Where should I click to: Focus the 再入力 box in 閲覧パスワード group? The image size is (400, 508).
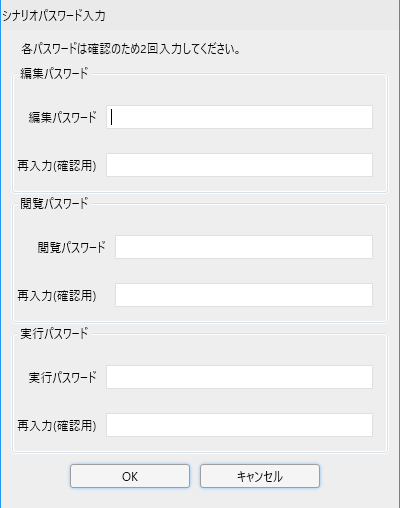click(x=244, y=295)
